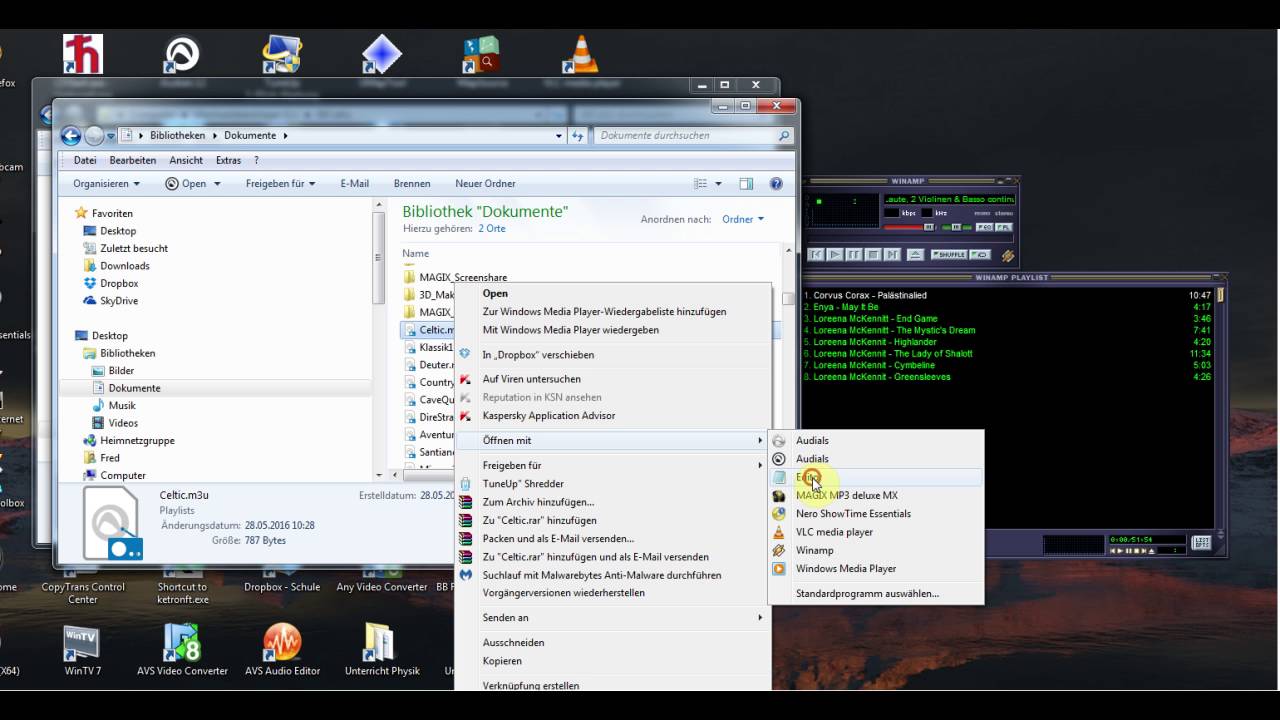The image size is (1280, 720).
Task: Click the Explorer back navigation arrow
Action: click(x=70, y=136)
